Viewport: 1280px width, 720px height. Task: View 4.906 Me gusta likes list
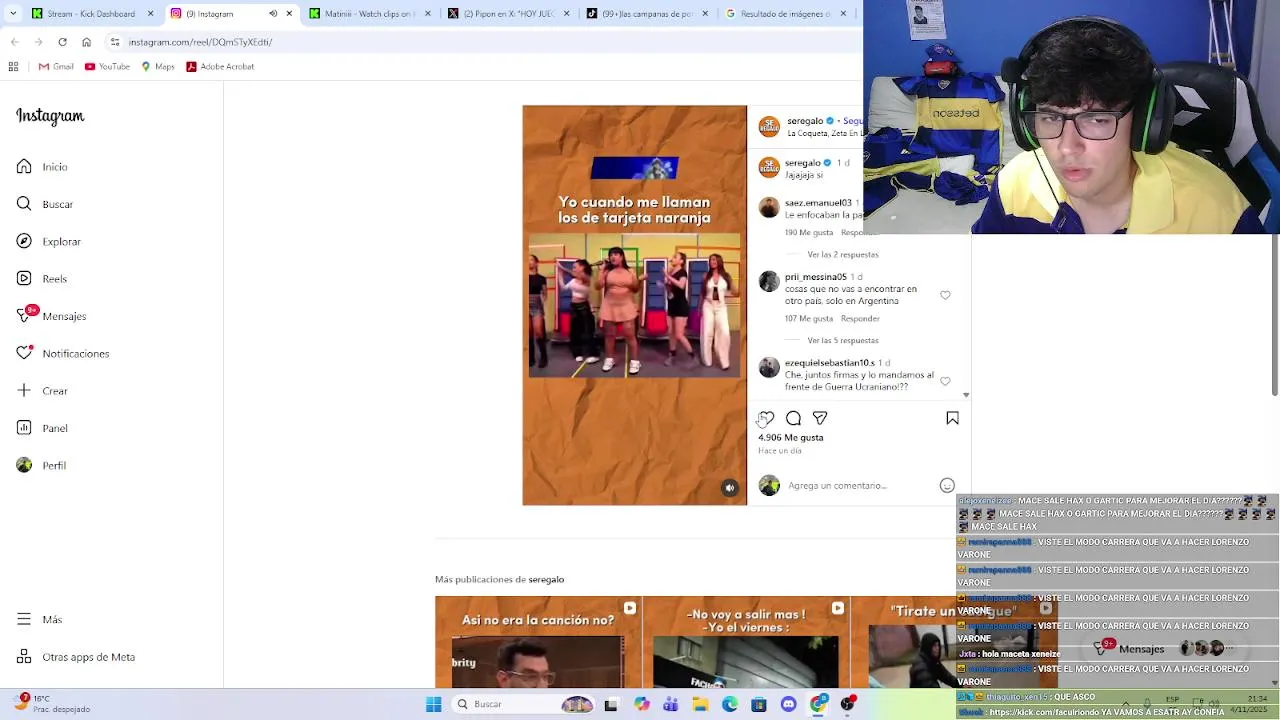coord(791,438)
